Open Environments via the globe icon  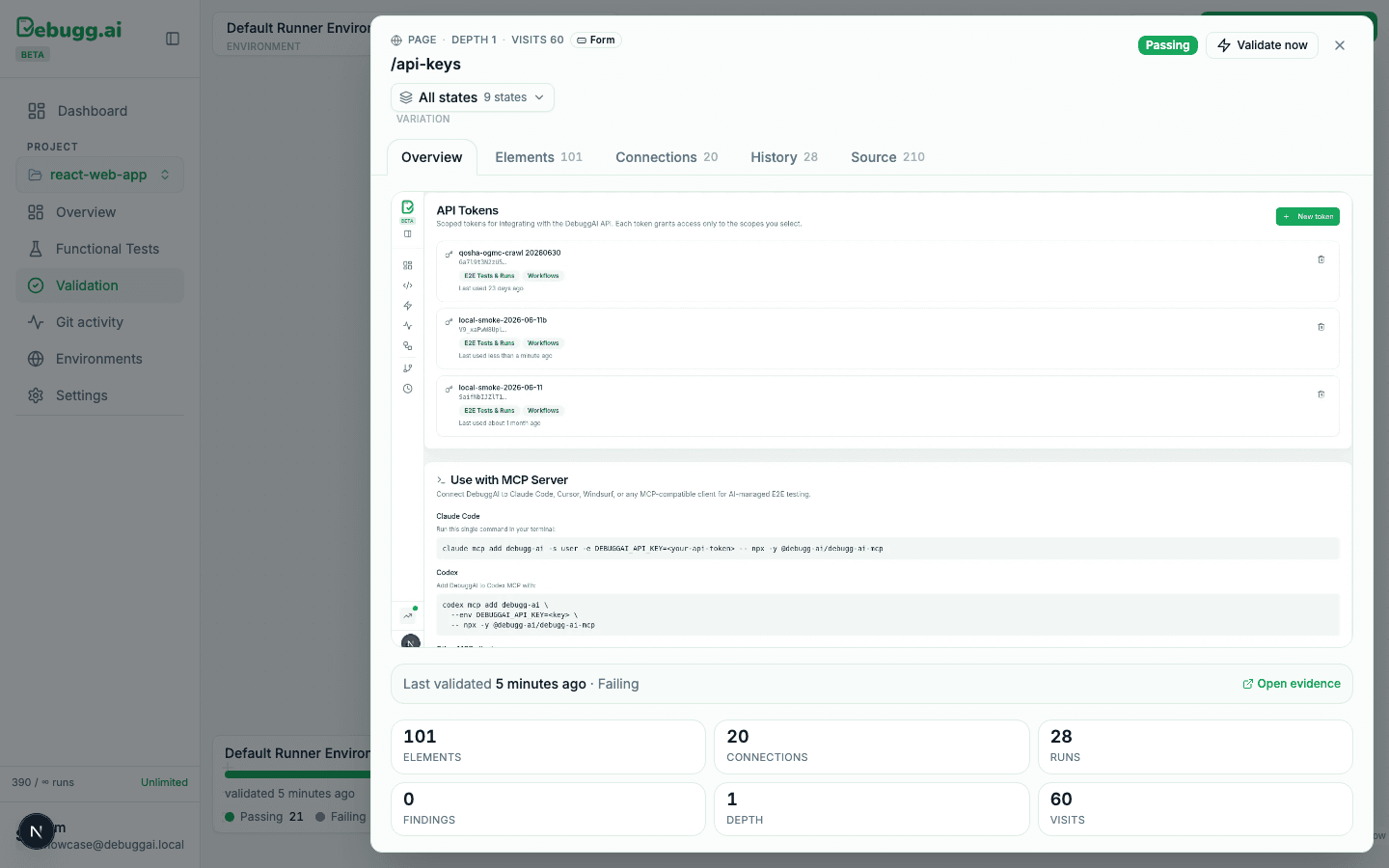[36, 359]
